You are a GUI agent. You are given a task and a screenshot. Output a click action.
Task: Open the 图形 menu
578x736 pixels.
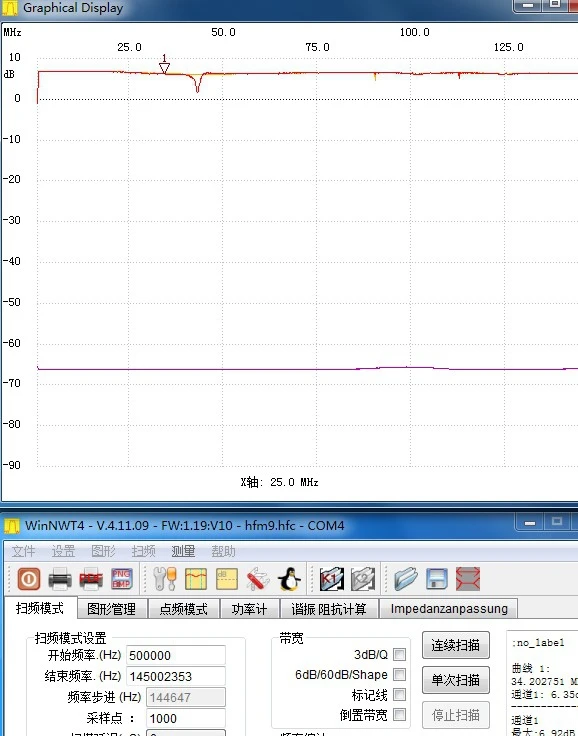(103, 551)
